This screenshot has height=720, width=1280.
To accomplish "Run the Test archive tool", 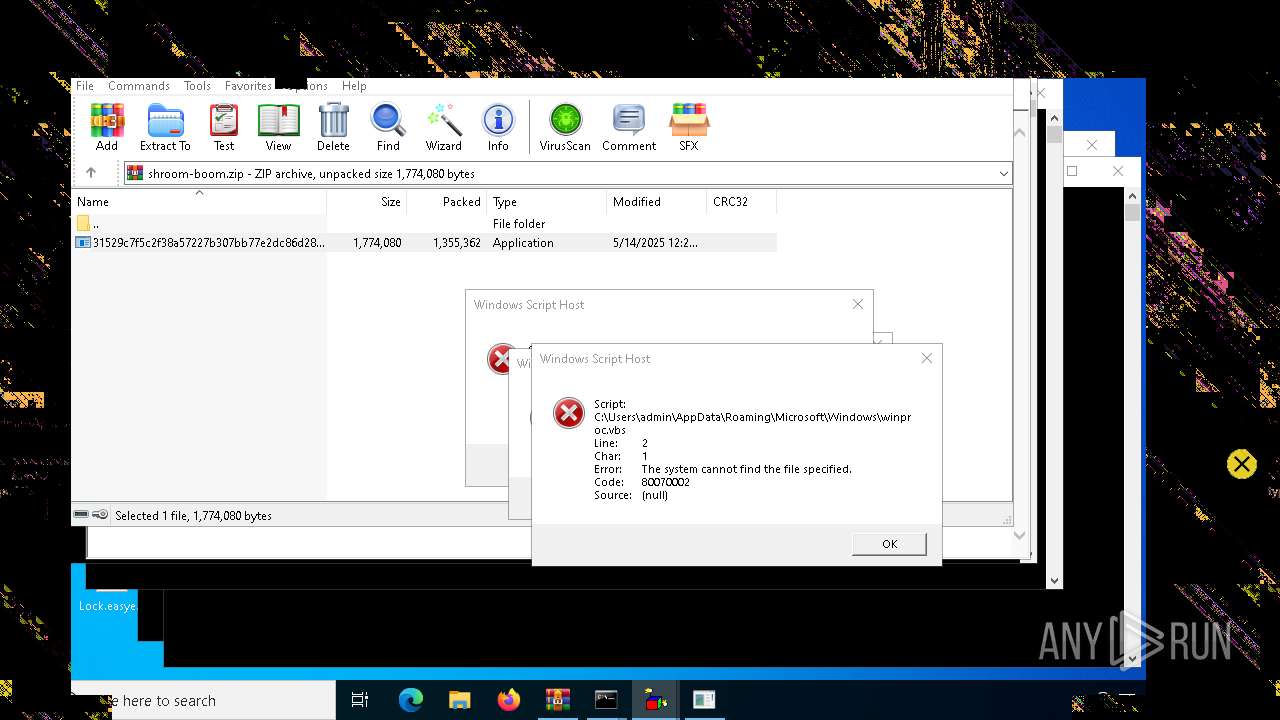I will point(224,127).
